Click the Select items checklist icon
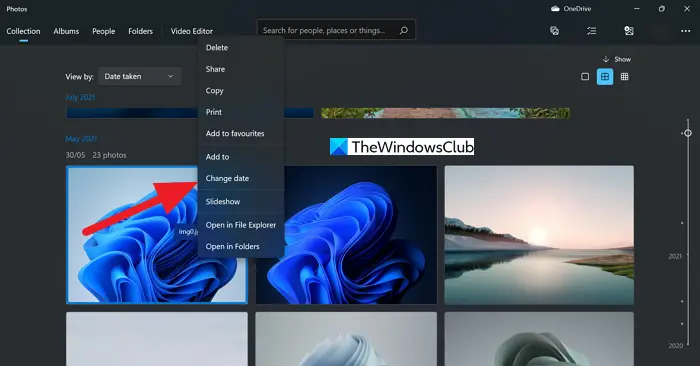This screenshot has height=366, width=700. pyautogui.click(x=592, y=31)
